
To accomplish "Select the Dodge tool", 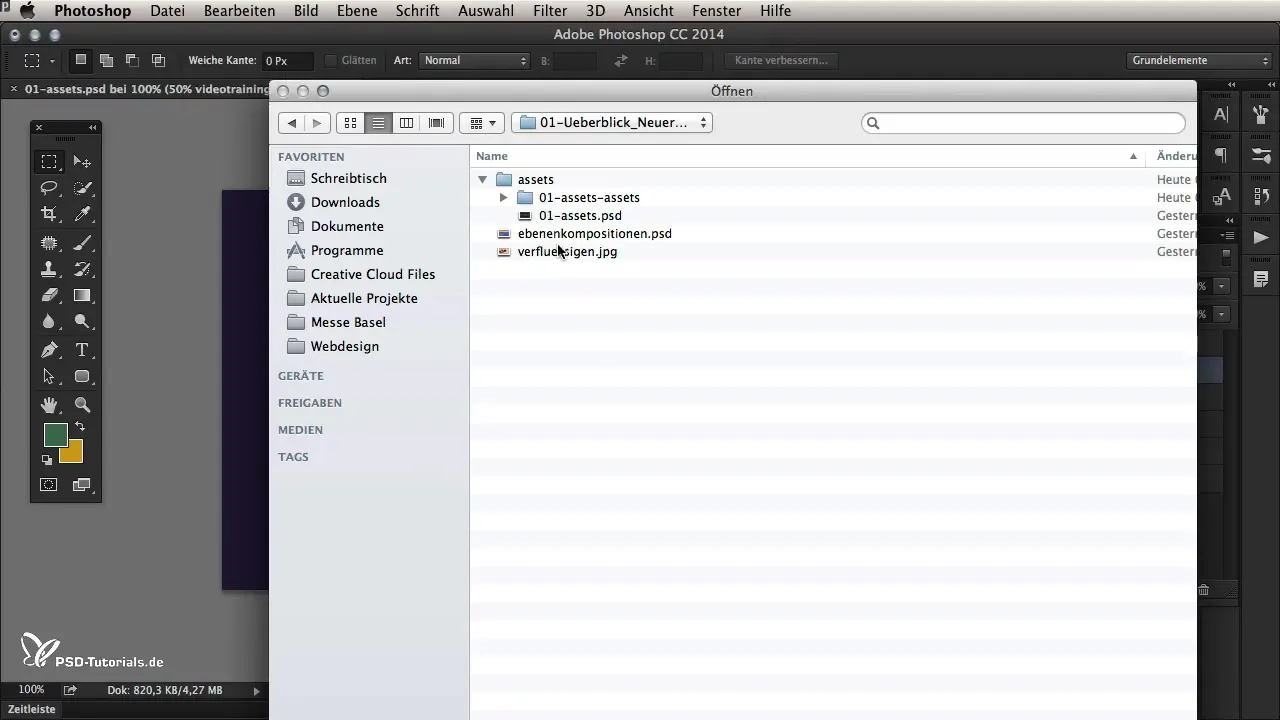I will 82,322.
